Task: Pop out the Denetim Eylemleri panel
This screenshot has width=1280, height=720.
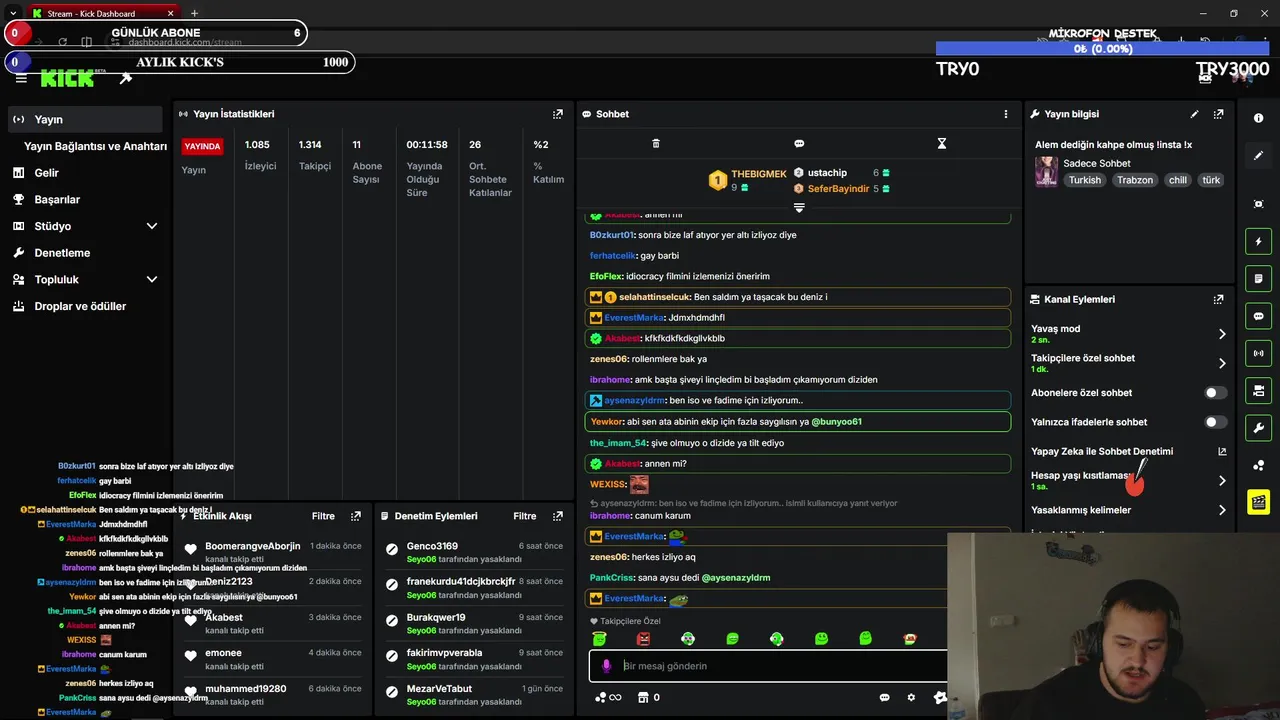Action: tap(558, 516)
